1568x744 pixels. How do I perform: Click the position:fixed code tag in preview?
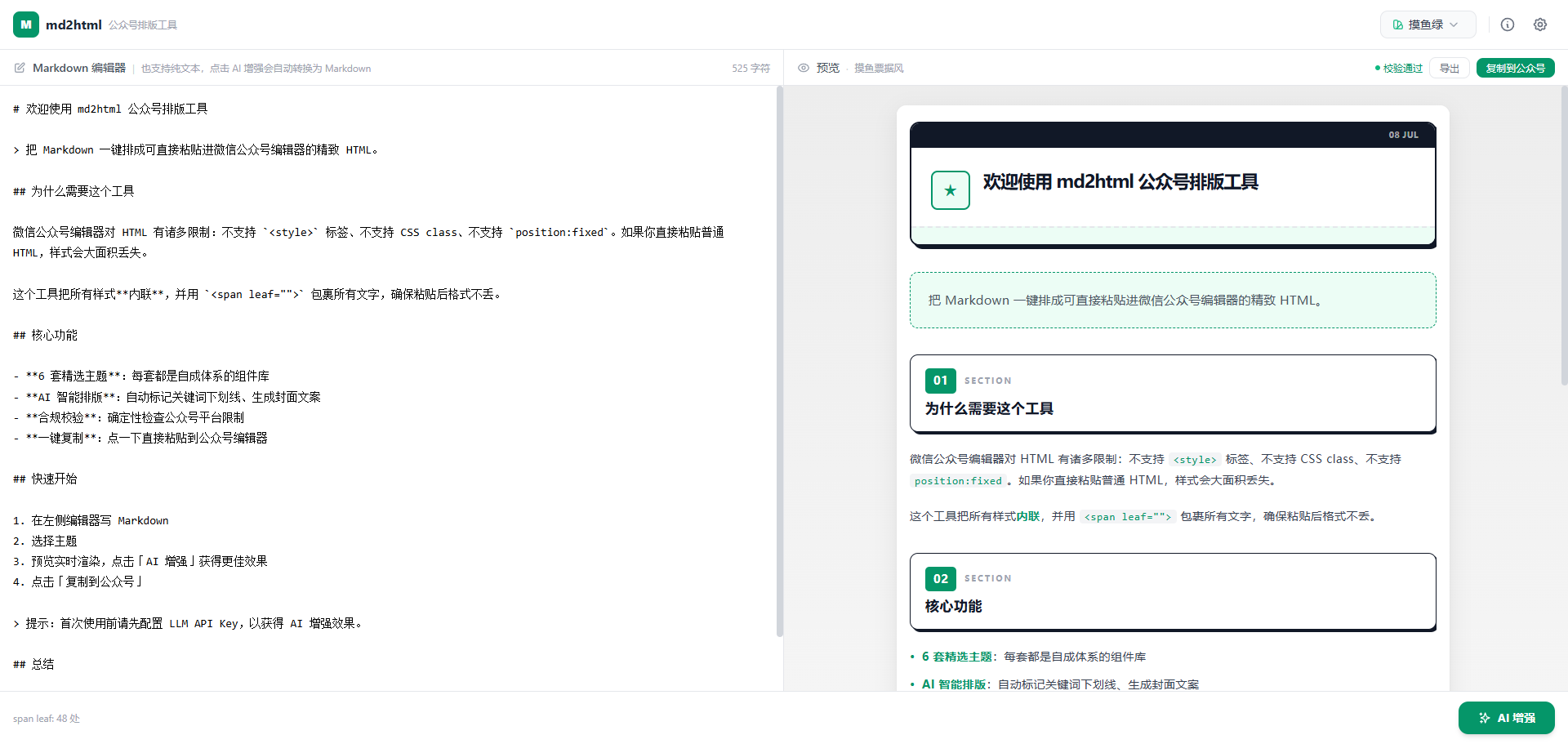pyautogui.click(x=958, y=481)
